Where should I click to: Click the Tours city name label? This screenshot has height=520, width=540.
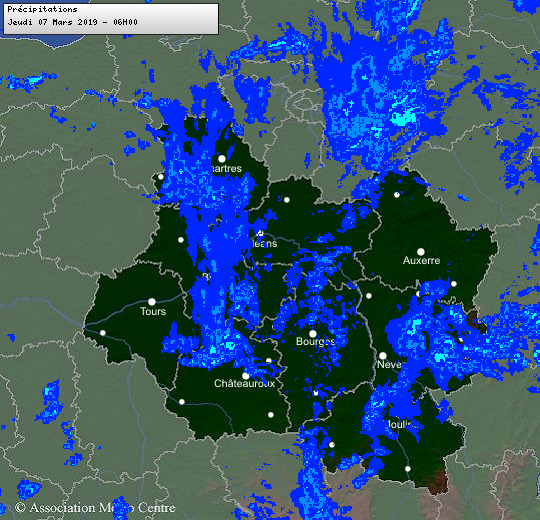click(153, 311)
